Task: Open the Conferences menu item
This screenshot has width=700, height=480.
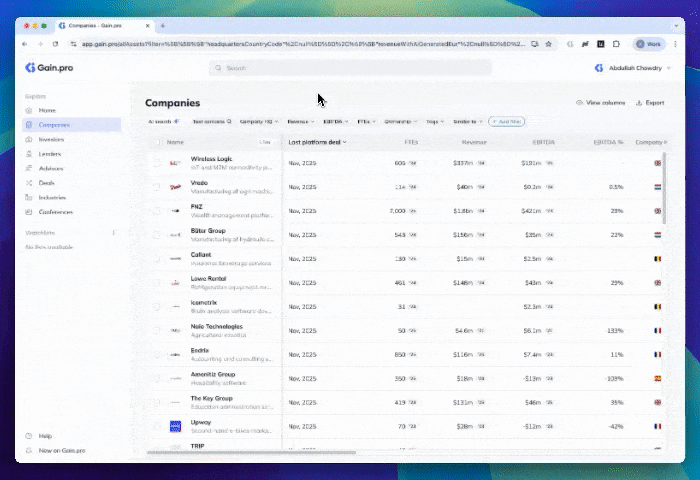Action: click(x=54, y=212)
